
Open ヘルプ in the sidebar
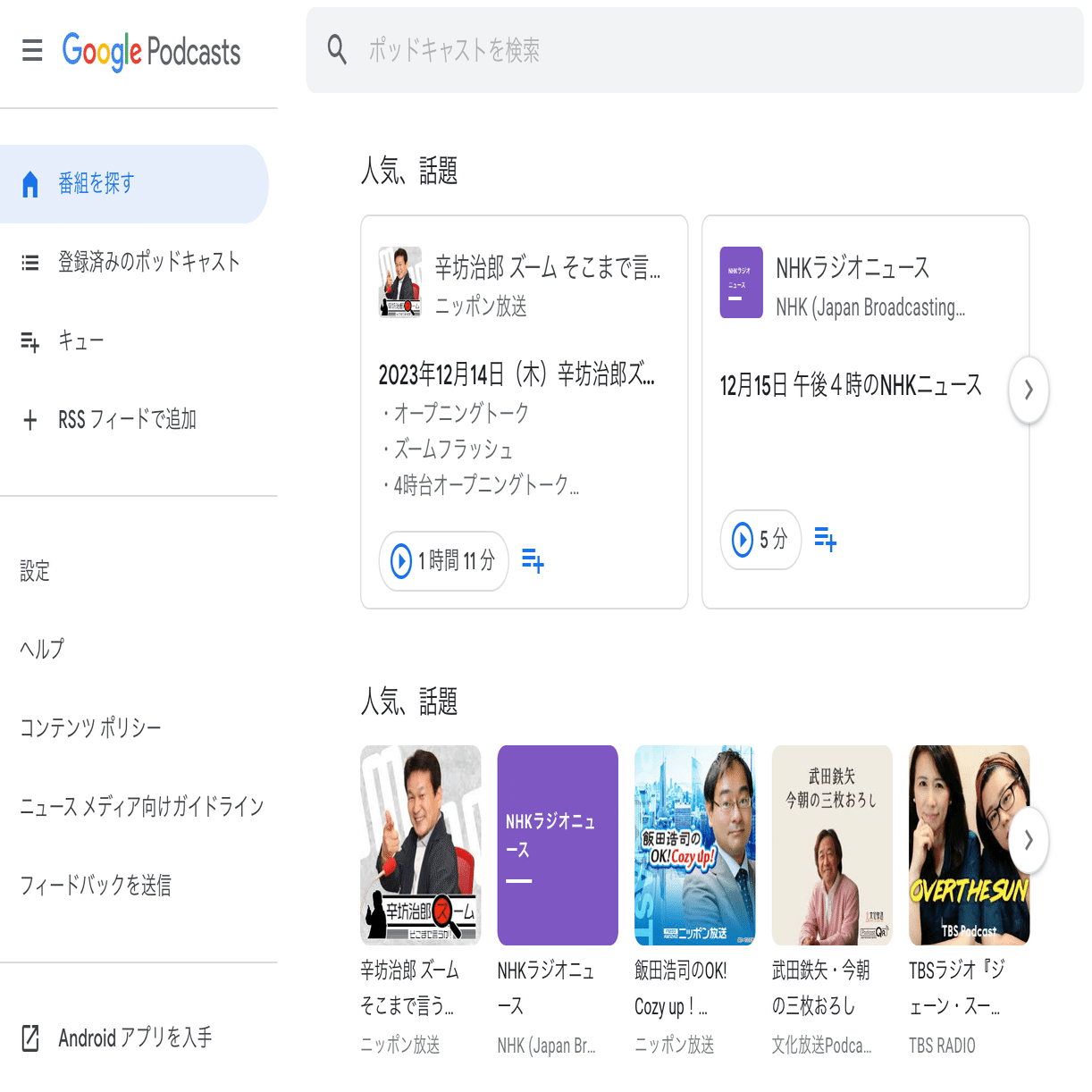click(x=42, y=649)
